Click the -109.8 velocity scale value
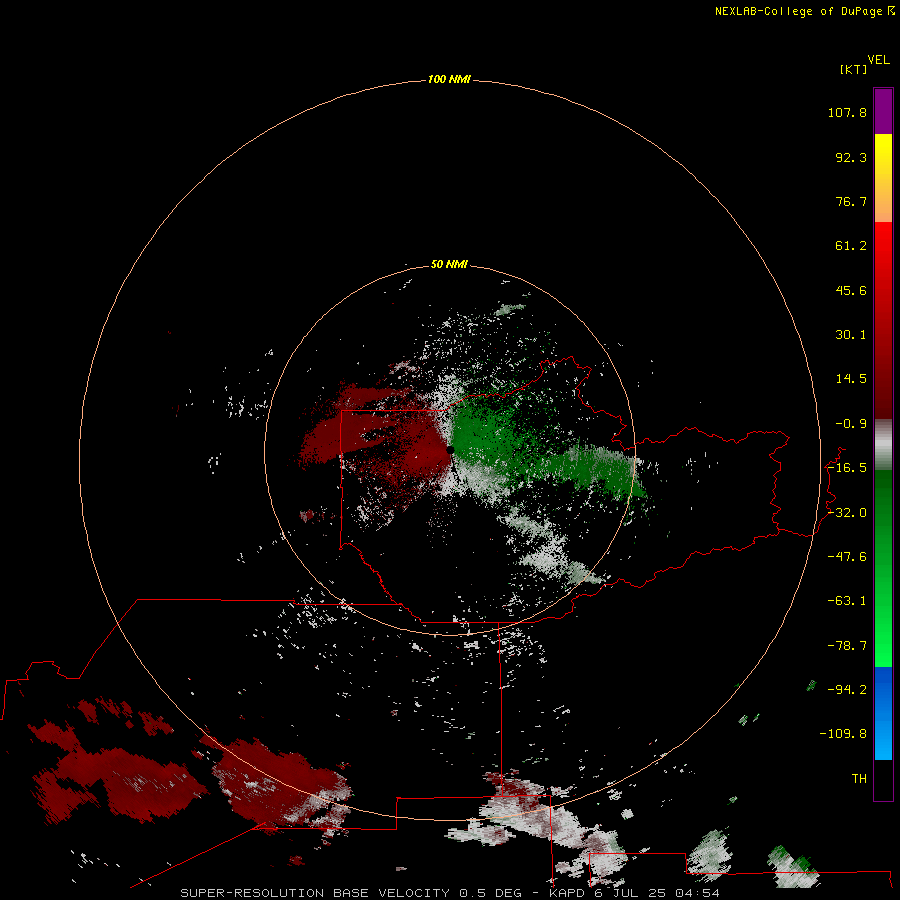 (x=843, y=734)
